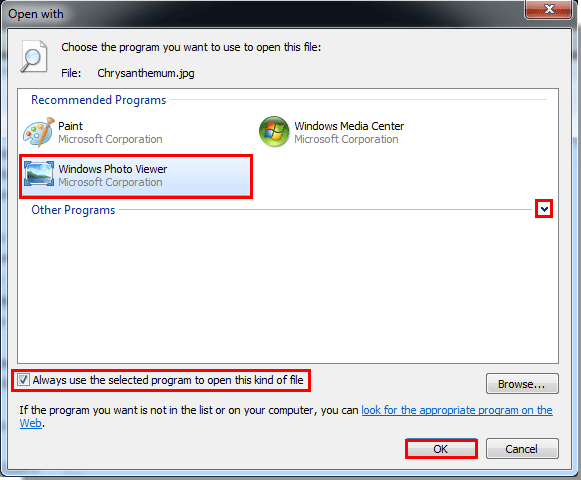This screenshot has height=480, width=581.
Task: Toggle the Always use selected program checkbox
Action: (23, 380)
